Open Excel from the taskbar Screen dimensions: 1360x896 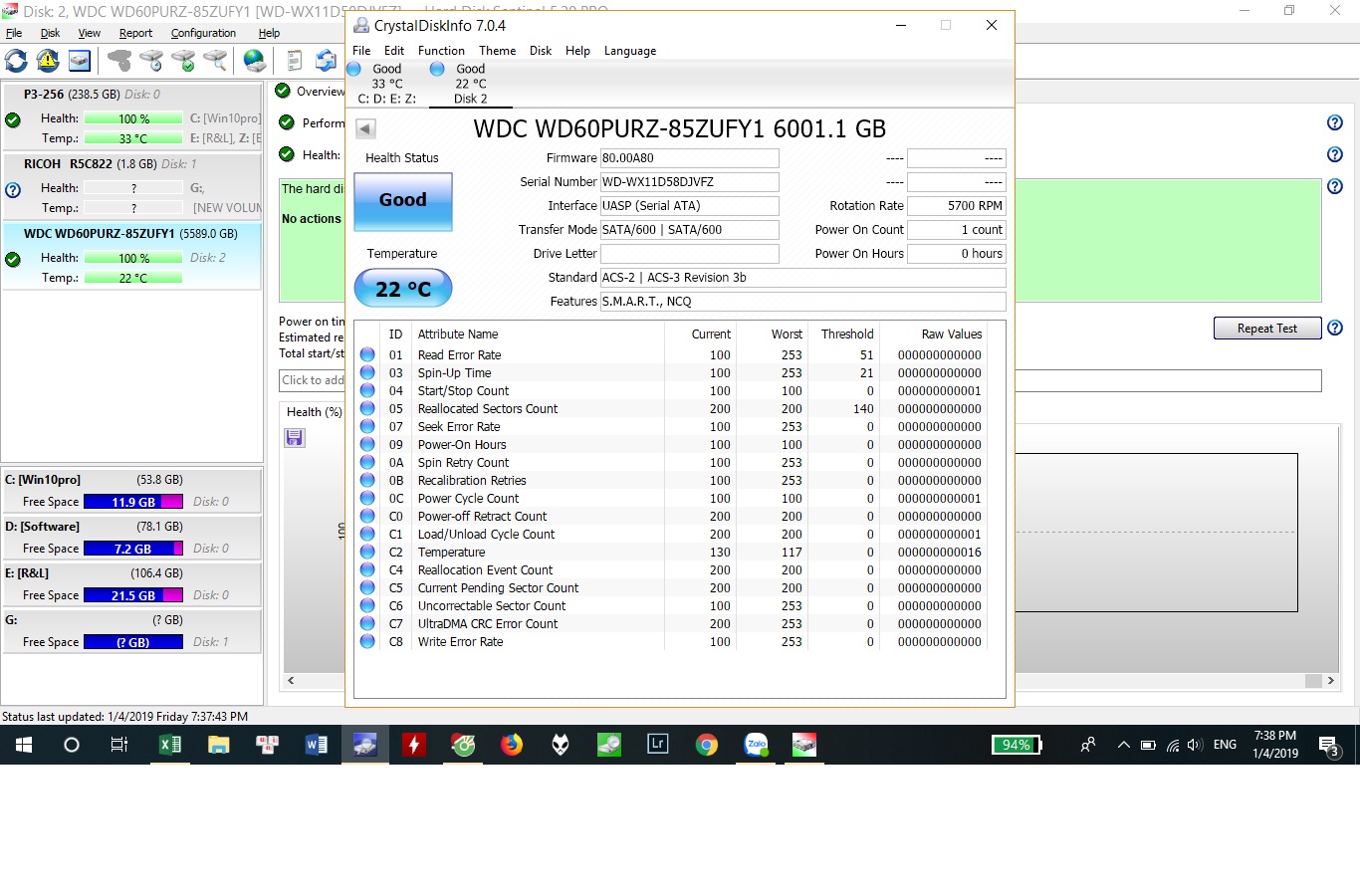click(x=170, y=745)
